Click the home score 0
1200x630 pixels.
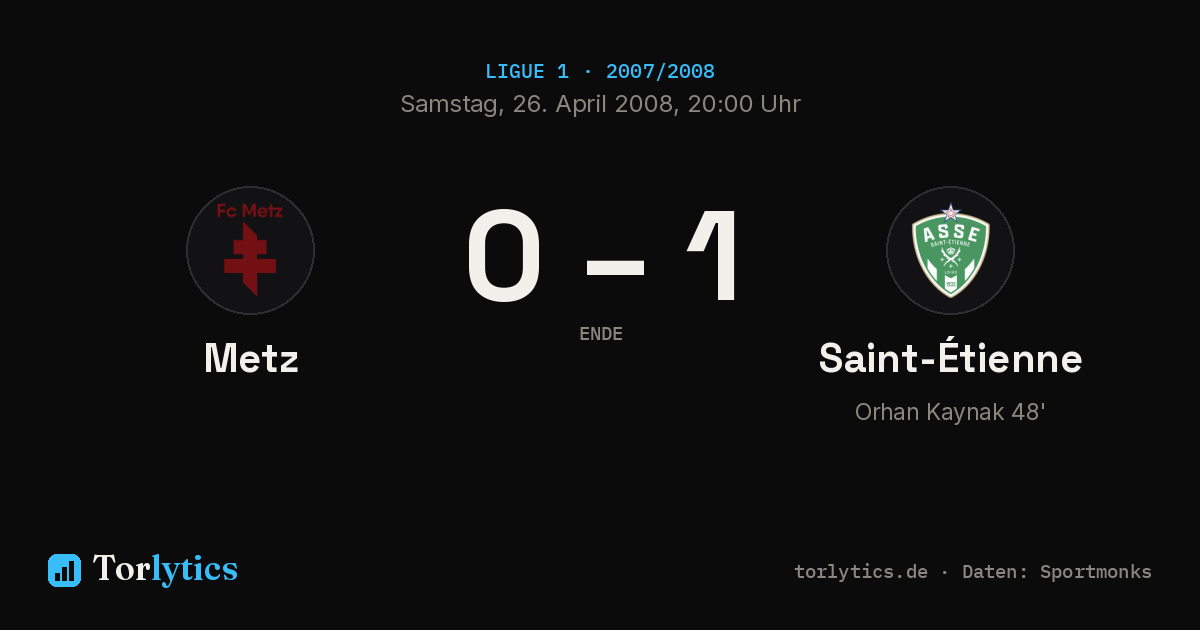(x=505, y=256)
